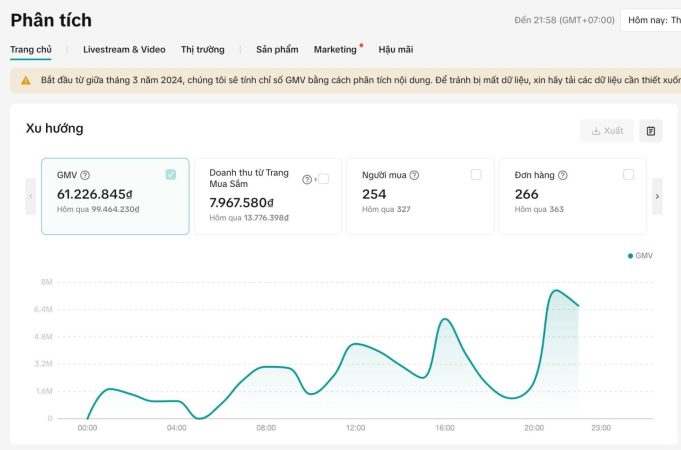Enable Doanh thu từ Trang Mua Sắm checkbox
The image size is (681, 450).
[323, 179]
